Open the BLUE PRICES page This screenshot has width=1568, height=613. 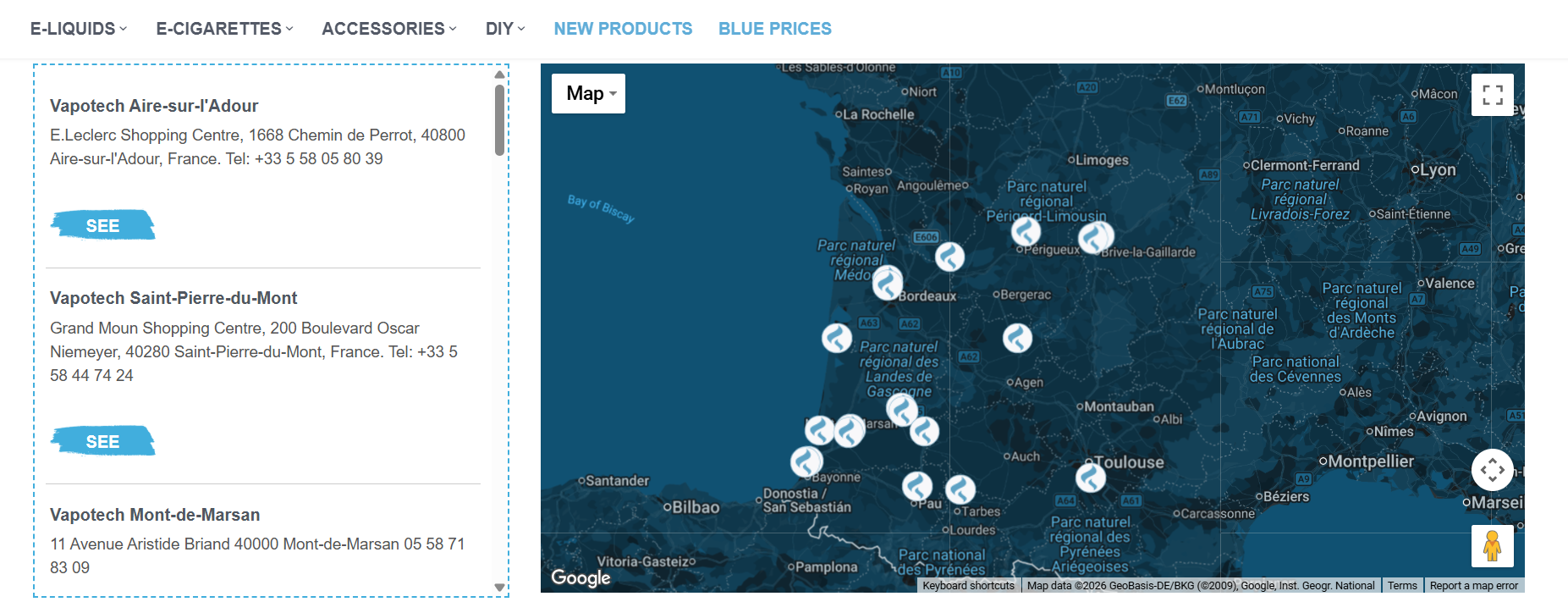point(775,29)
